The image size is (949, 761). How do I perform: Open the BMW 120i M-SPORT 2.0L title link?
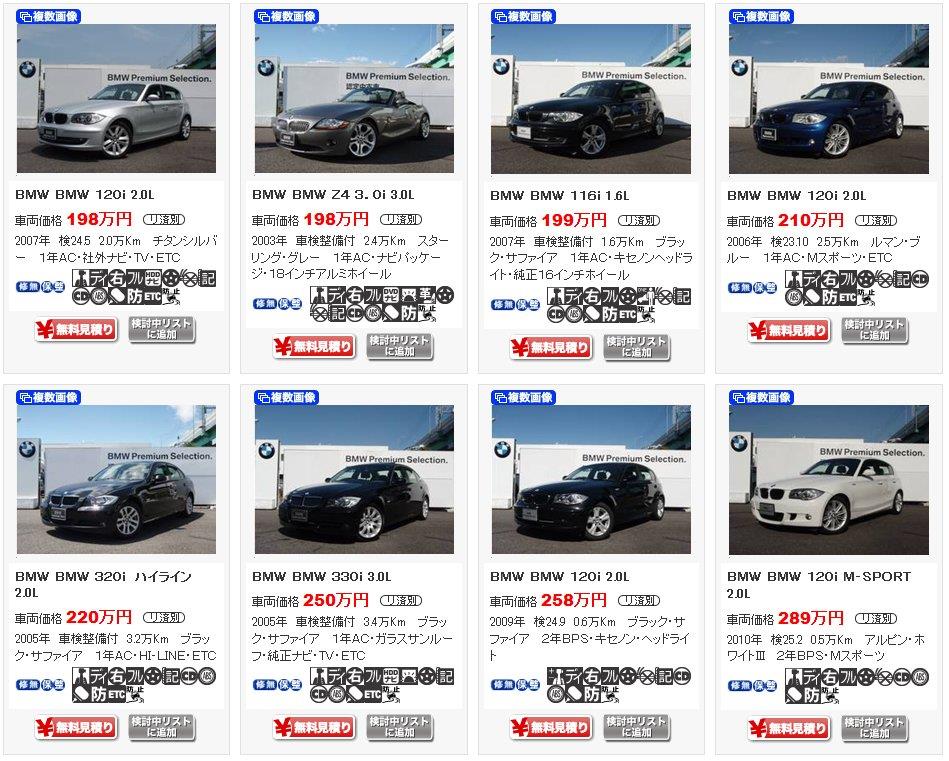pos(819,584)
